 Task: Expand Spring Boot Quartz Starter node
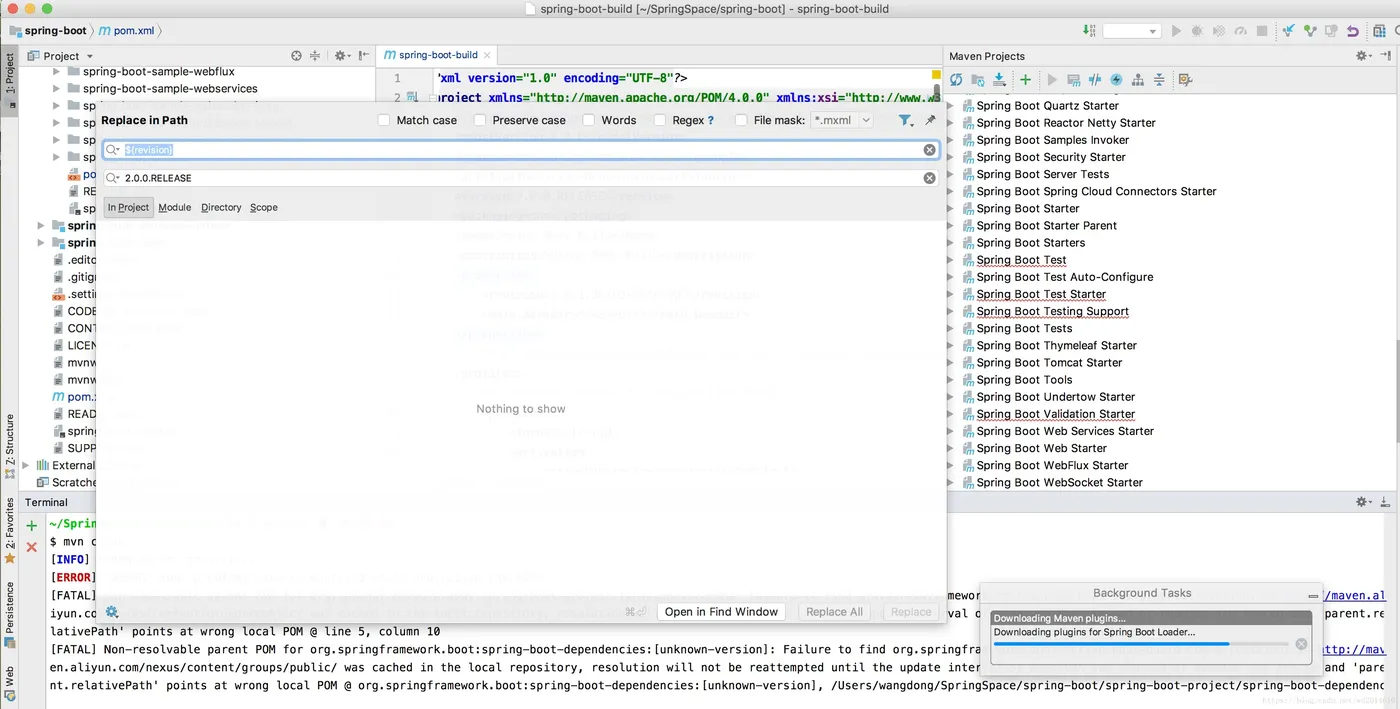(x=951, y=105)
